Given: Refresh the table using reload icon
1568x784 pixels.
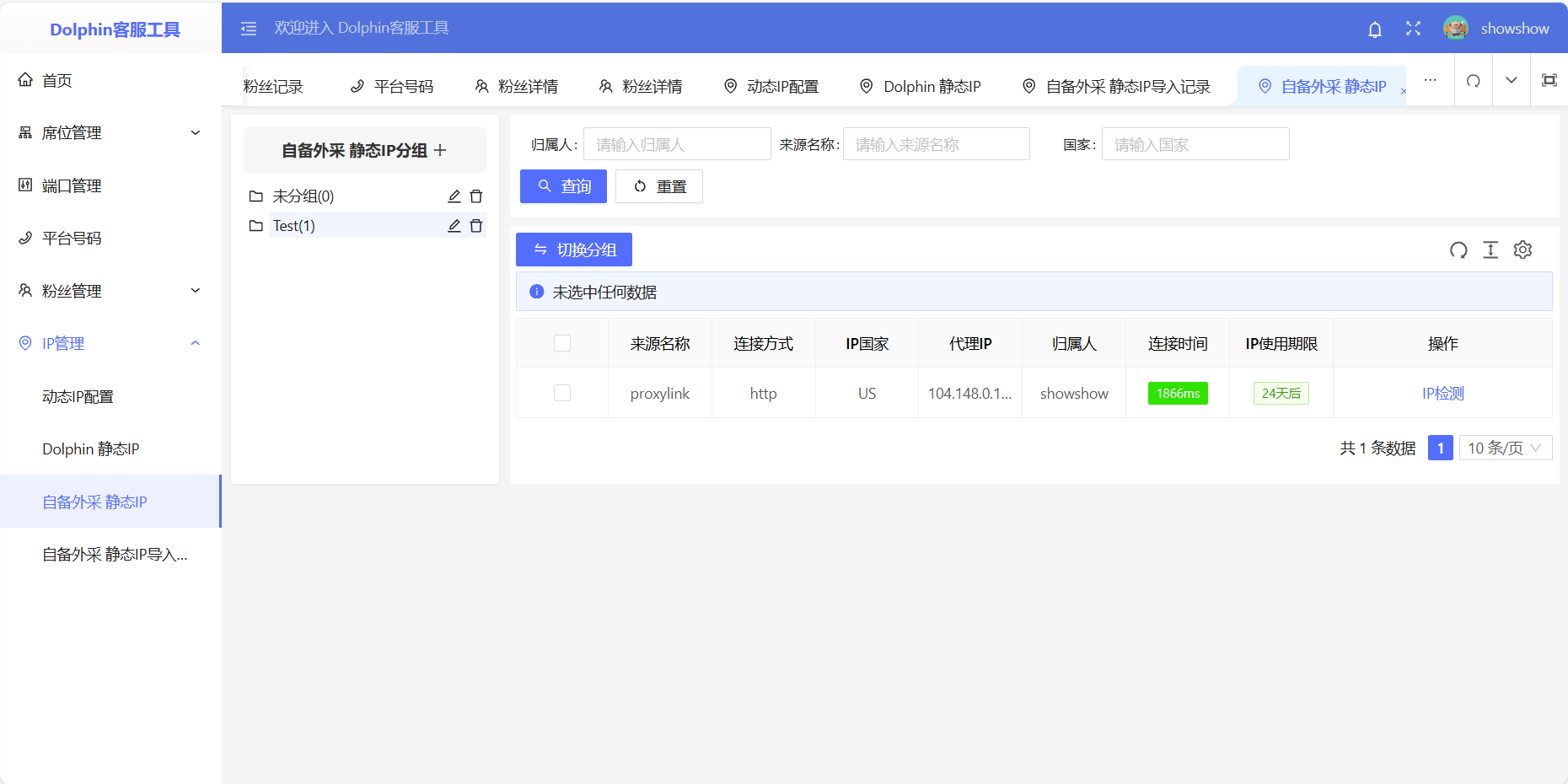Looking at the screenshot, I should coord(1458,250).
